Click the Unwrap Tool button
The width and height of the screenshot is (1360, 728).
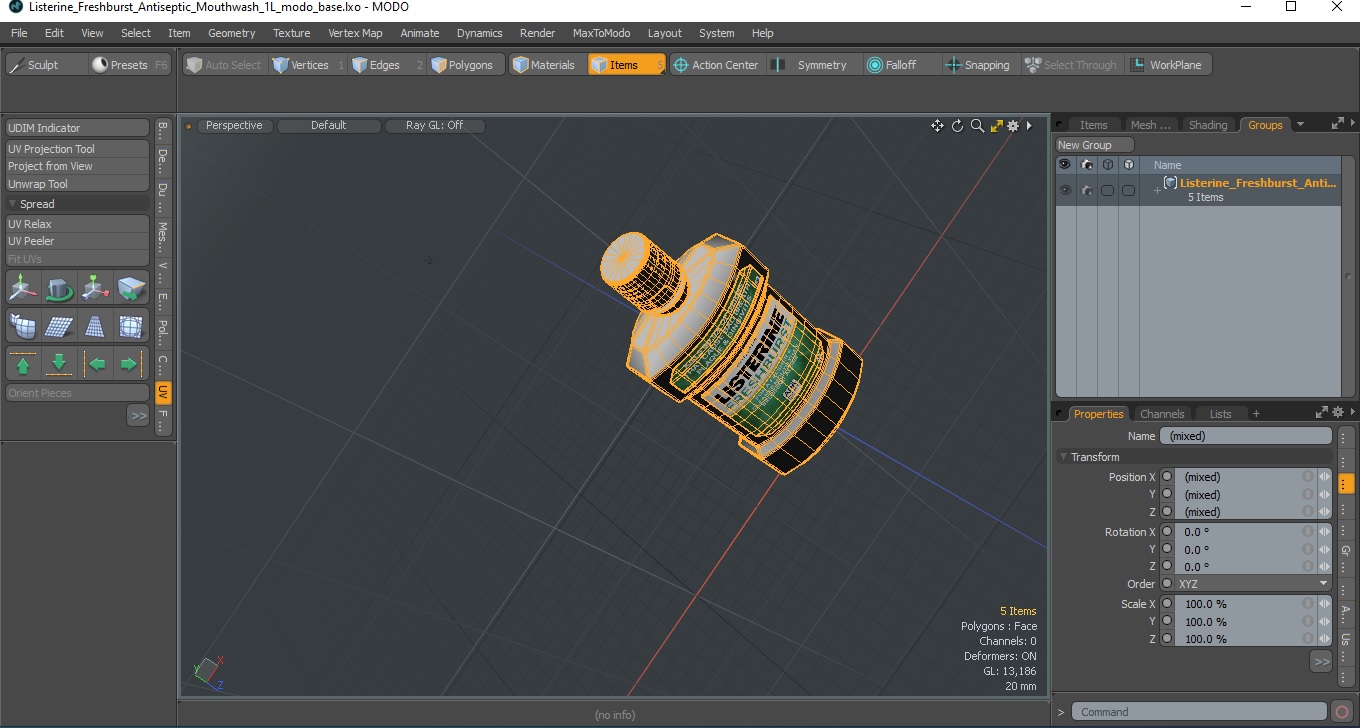pos(77,184)
